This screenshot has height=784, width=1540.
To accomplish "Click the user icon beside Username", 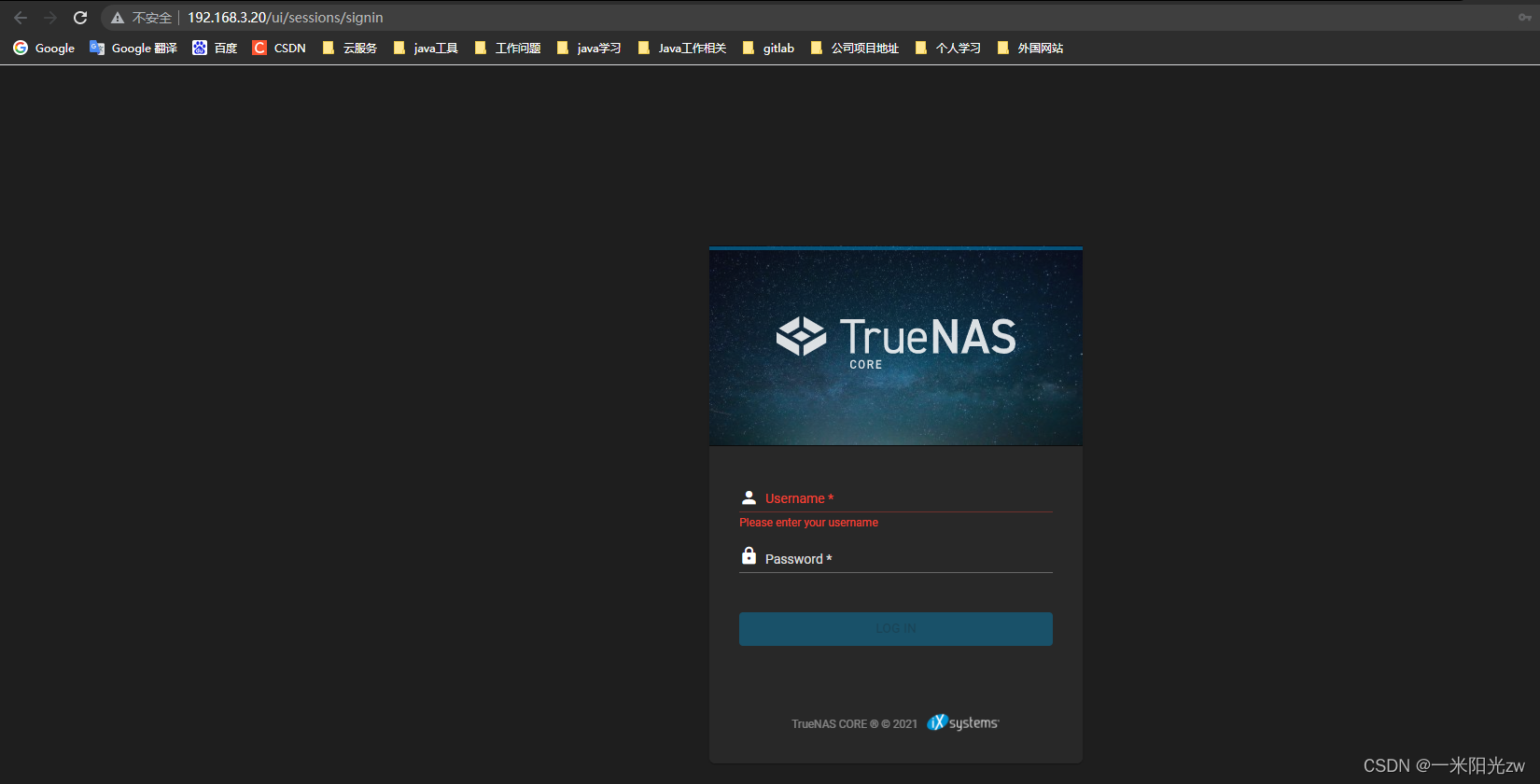I will (x=749, y=497).
